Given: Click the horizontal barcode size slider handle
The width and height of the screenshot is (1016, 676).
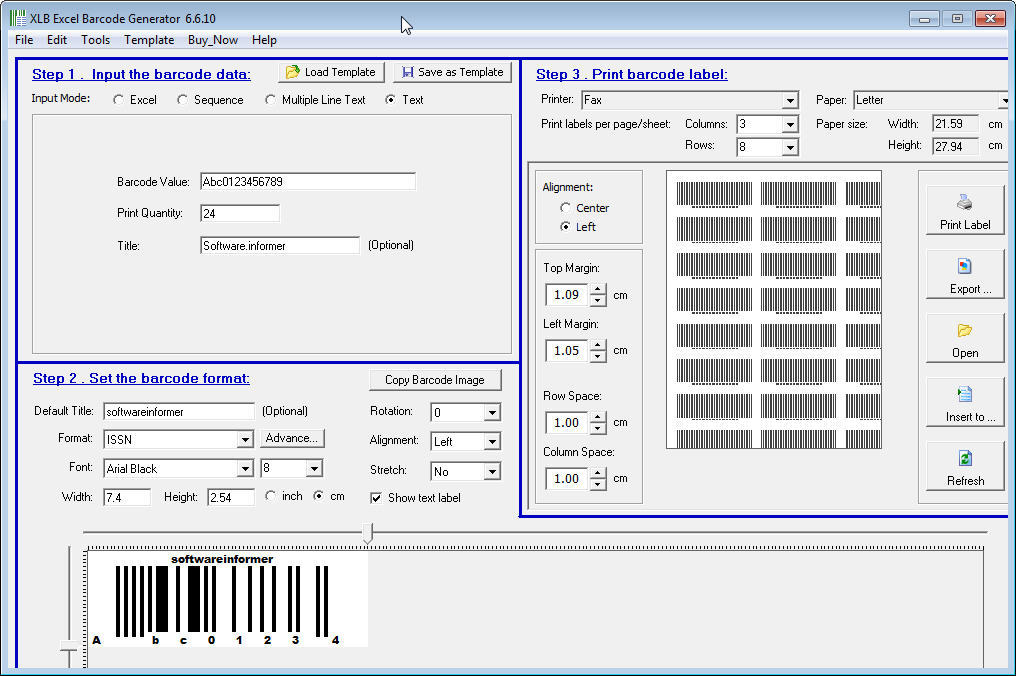Looking at the screenshot, I should (x=368, y=533).
